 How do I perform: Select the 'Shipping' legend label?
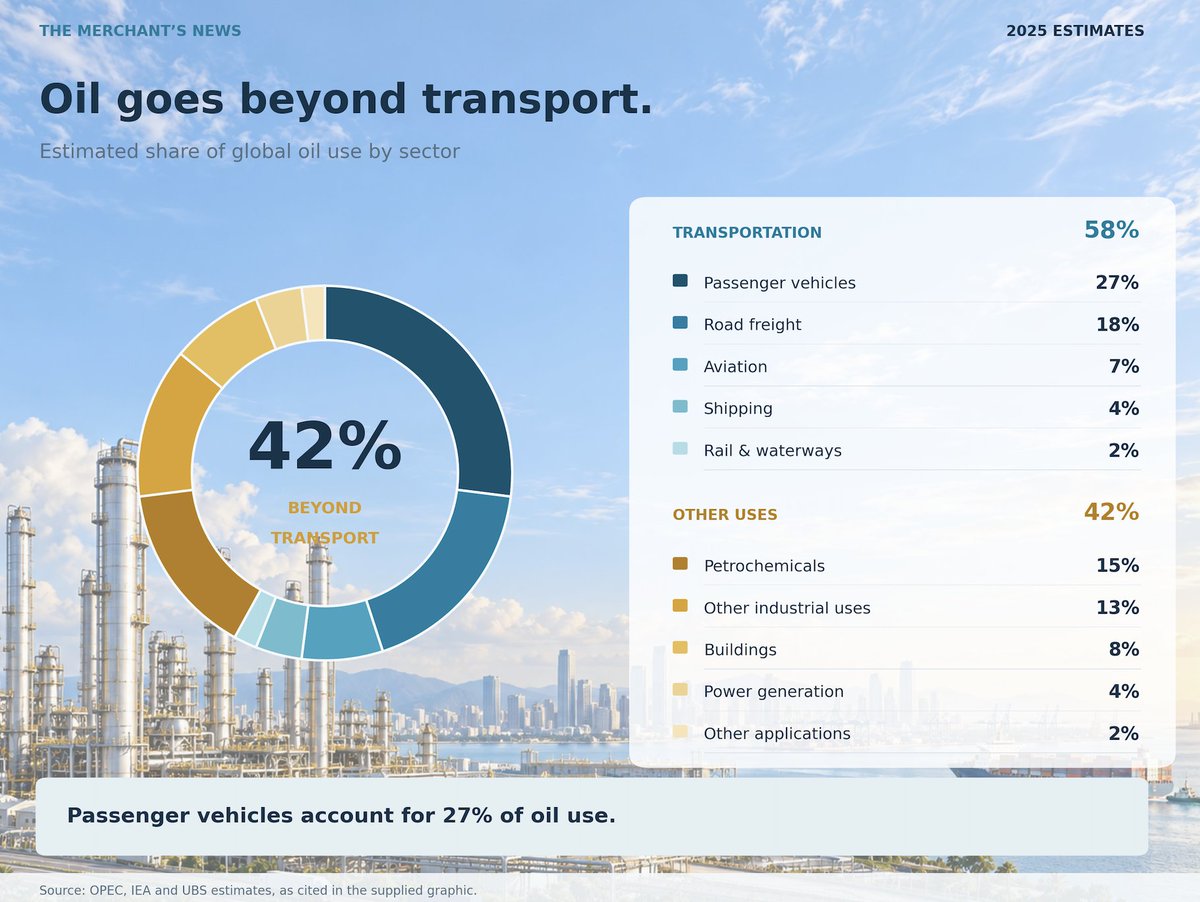click(738, 409)
